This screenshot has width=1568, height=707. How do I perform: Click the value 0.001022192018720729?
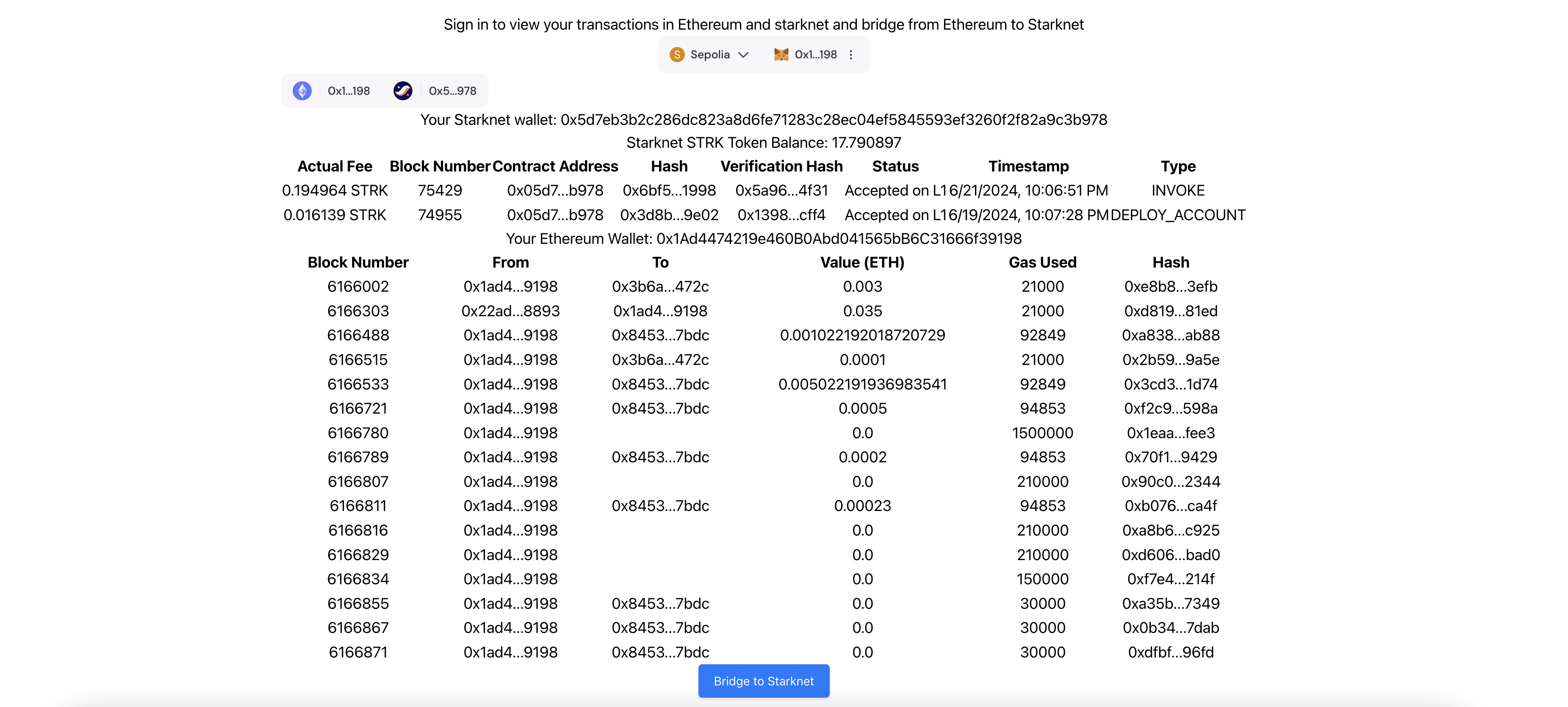point(862,335)
